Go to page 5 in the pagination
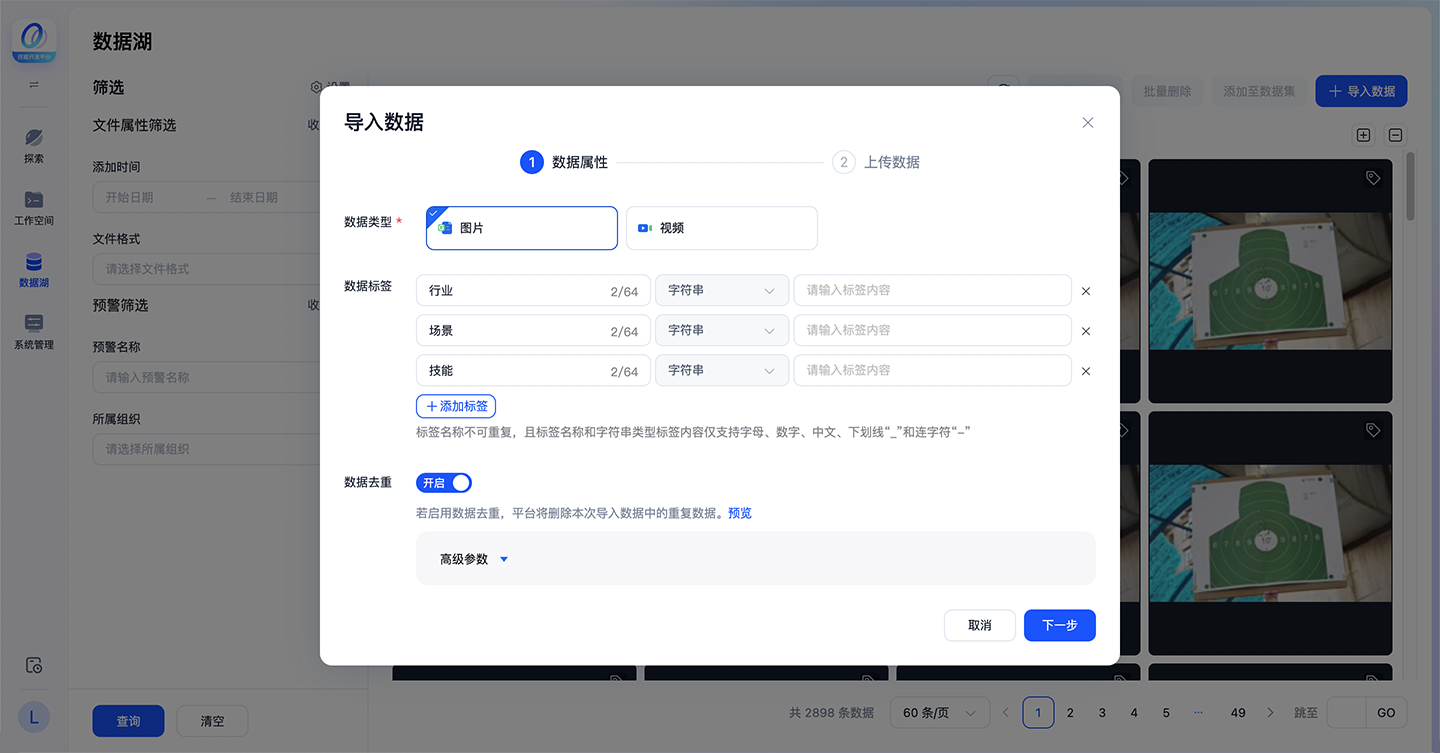The width and height of the screenshot is (1440, 753). [x=1166, y=713]
